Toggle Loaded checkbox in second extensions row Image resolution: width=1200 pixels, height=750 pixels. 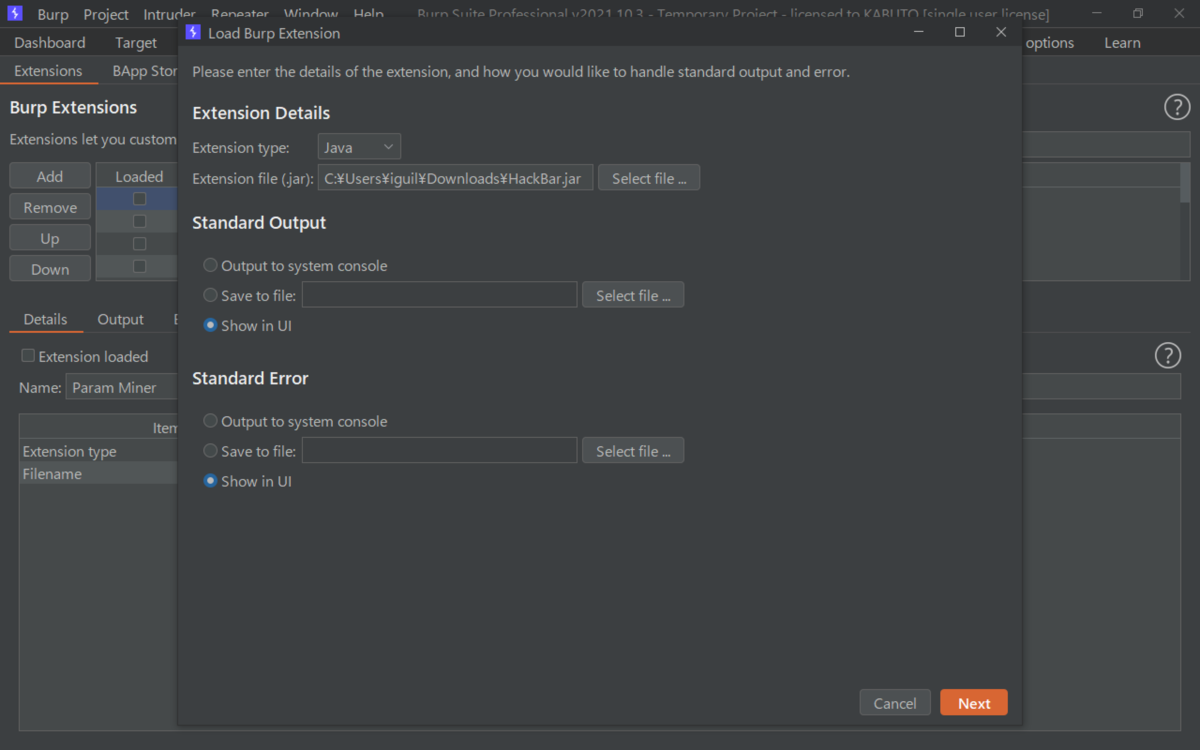click(140, 221)
